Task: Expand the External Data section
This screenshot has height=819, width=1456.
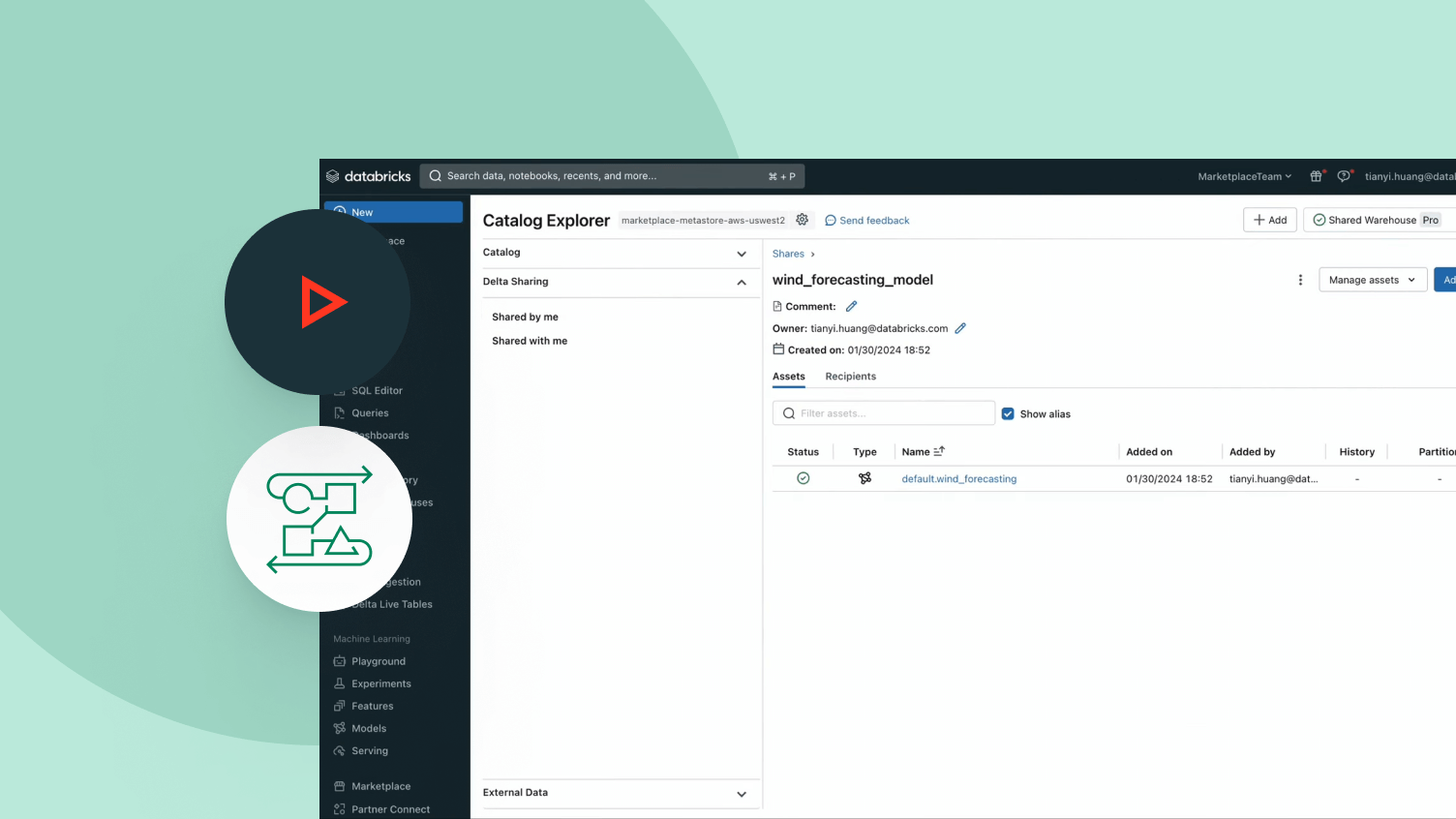Action: point(742,794)
